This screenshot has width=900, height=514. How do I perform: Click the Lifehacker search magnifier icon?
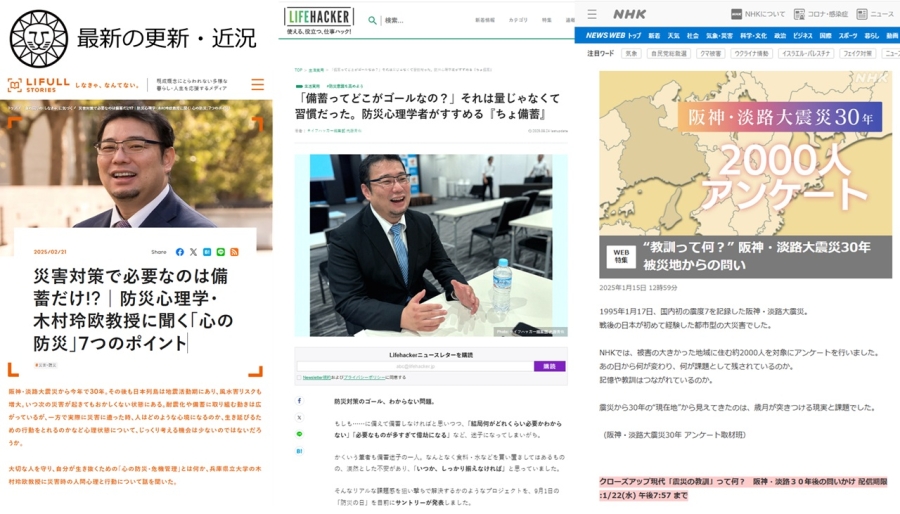point(372,20)
